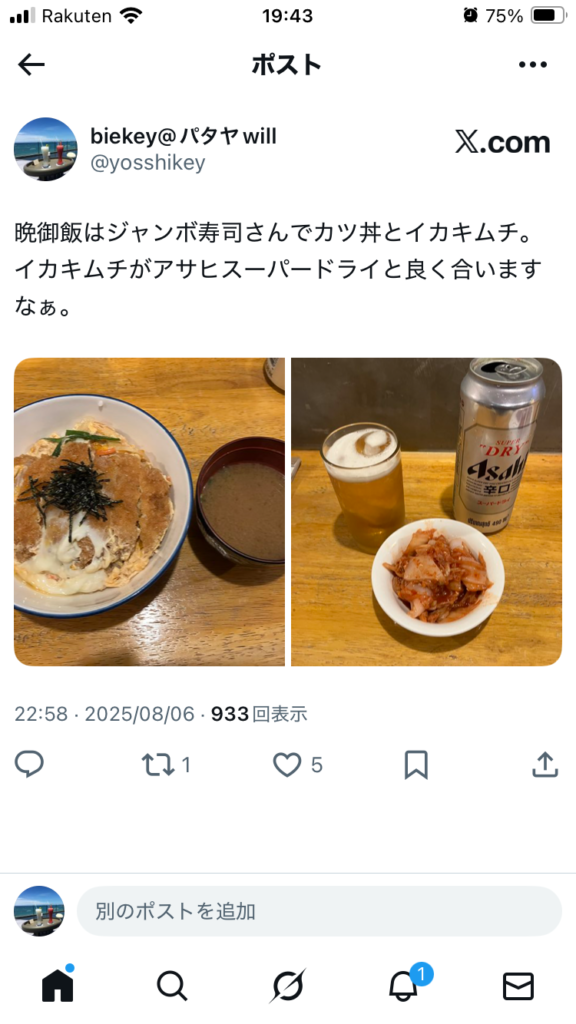Open the Asahi beer and kimchi photo
576x1024 pixels.
pos(426,511)
